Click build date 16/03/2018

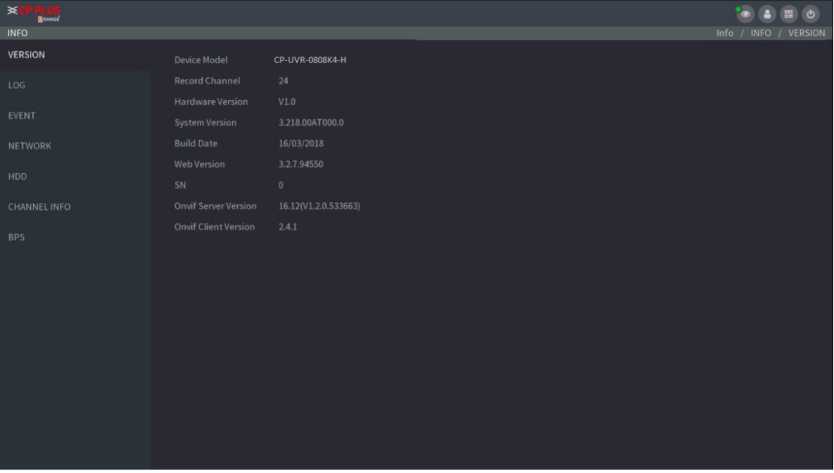click(301, 143)
